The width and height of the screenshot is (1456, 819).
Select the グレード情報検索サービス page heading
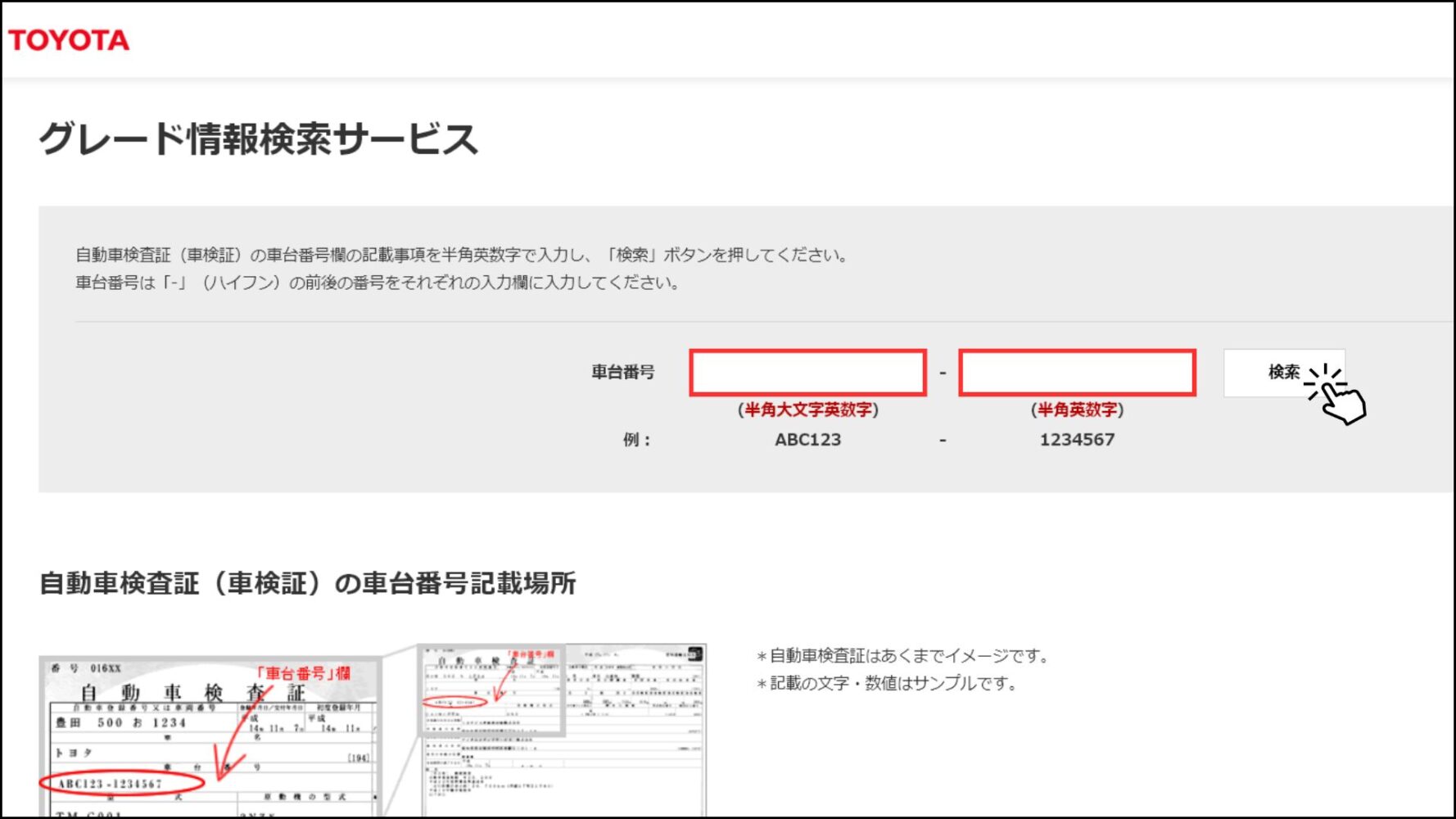tap(258, 138)
